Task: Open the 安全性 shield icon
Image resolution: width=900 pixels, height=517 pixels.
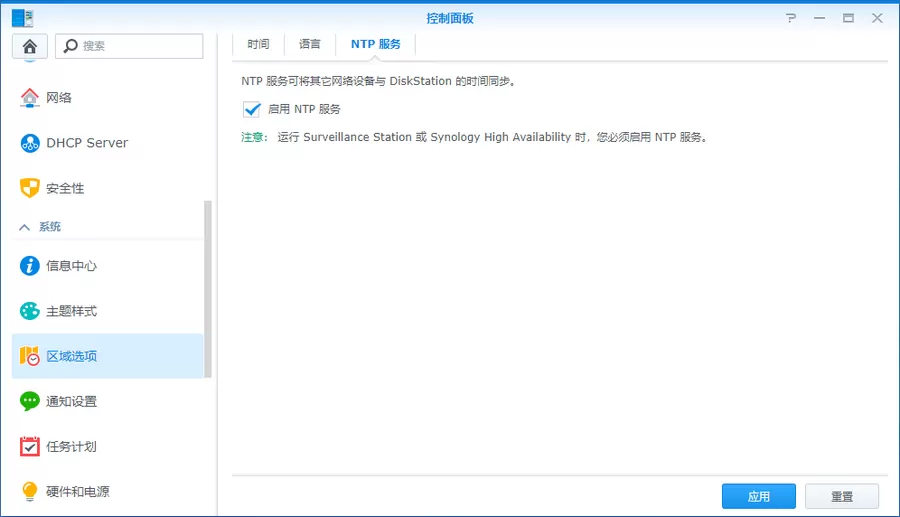Action: point(30,188)
